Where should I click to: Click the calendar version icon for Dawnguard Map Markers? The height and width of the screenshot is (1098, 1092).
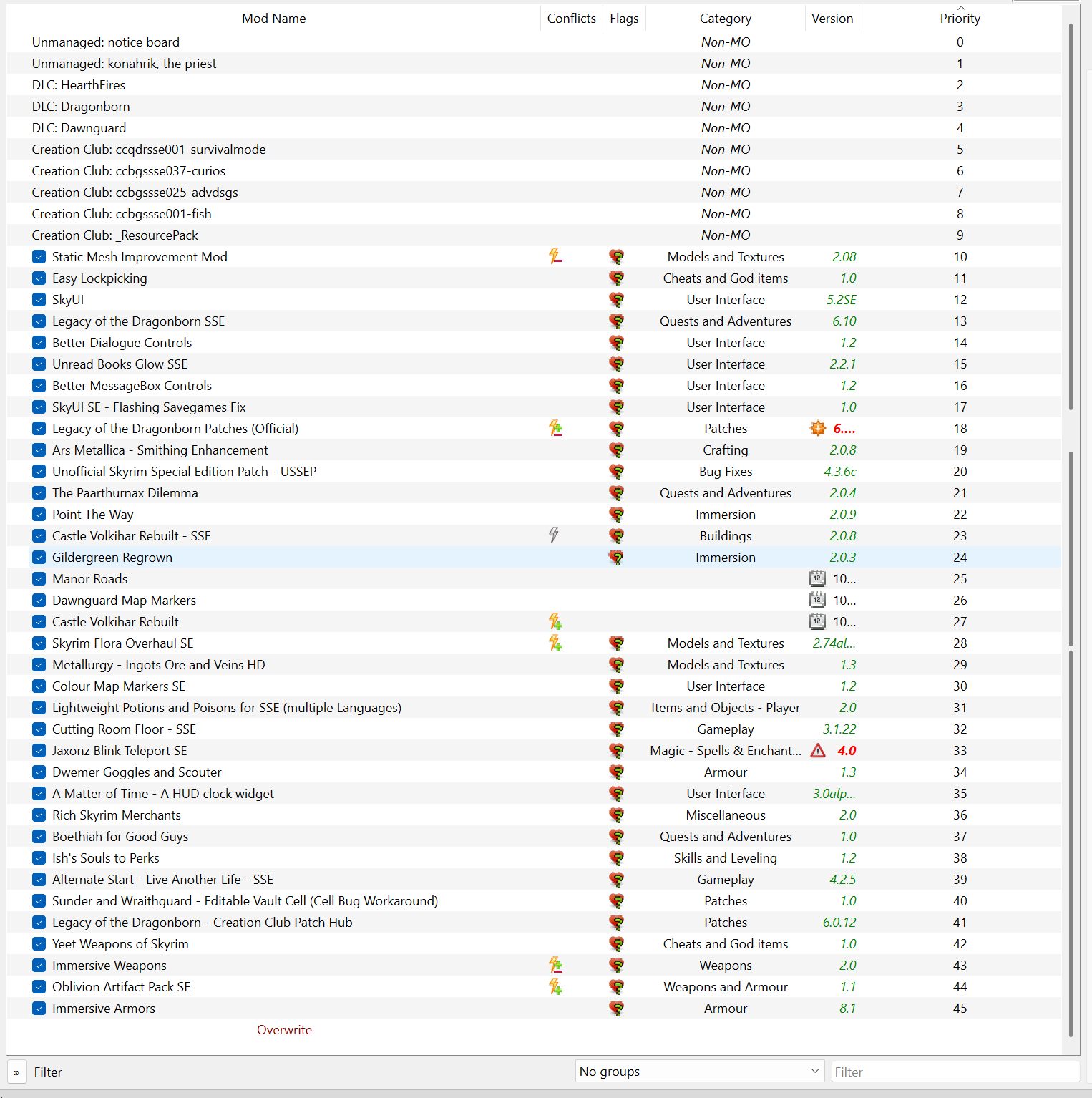817,600
